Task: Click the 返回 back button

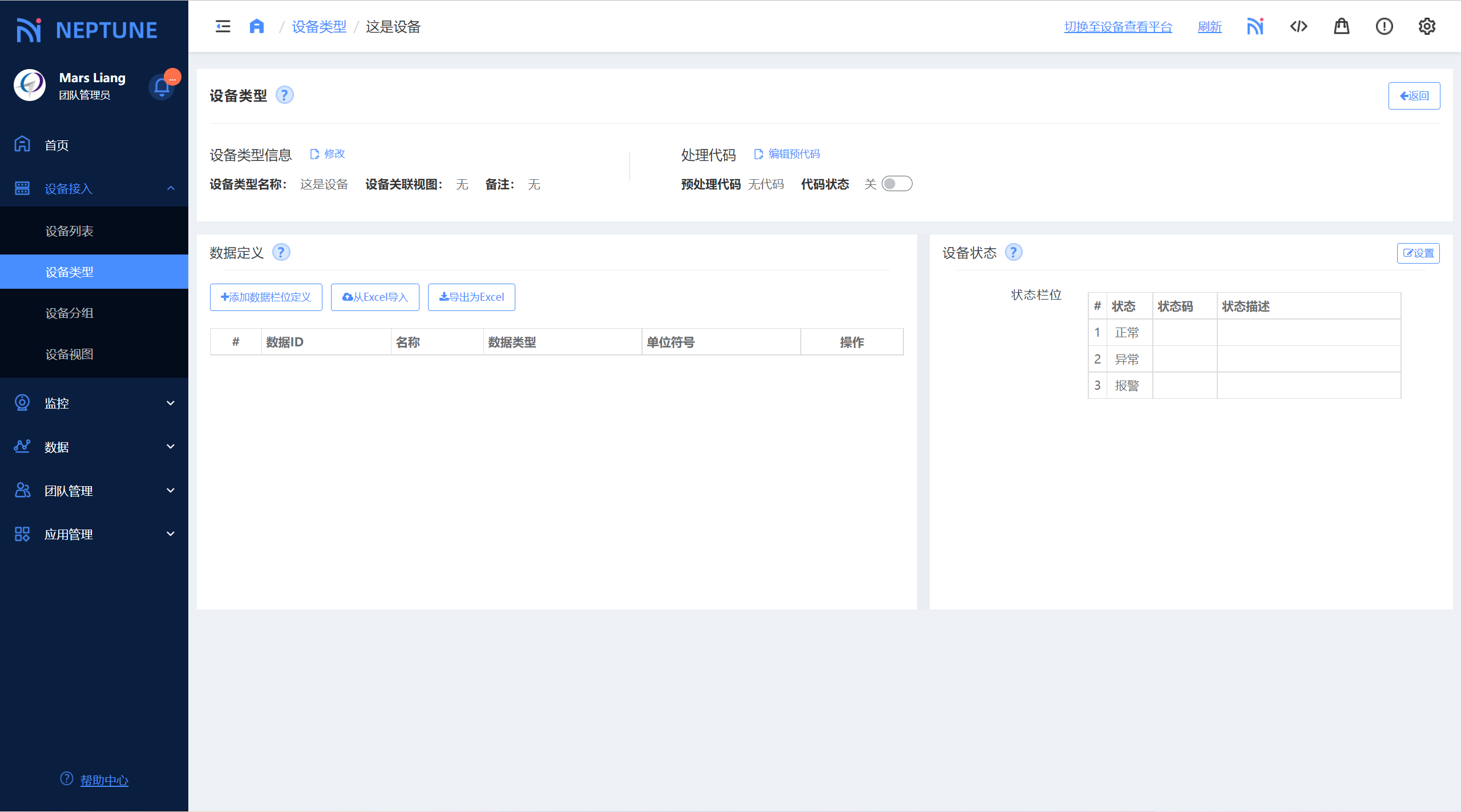Action: click(x=1414, y=96)
